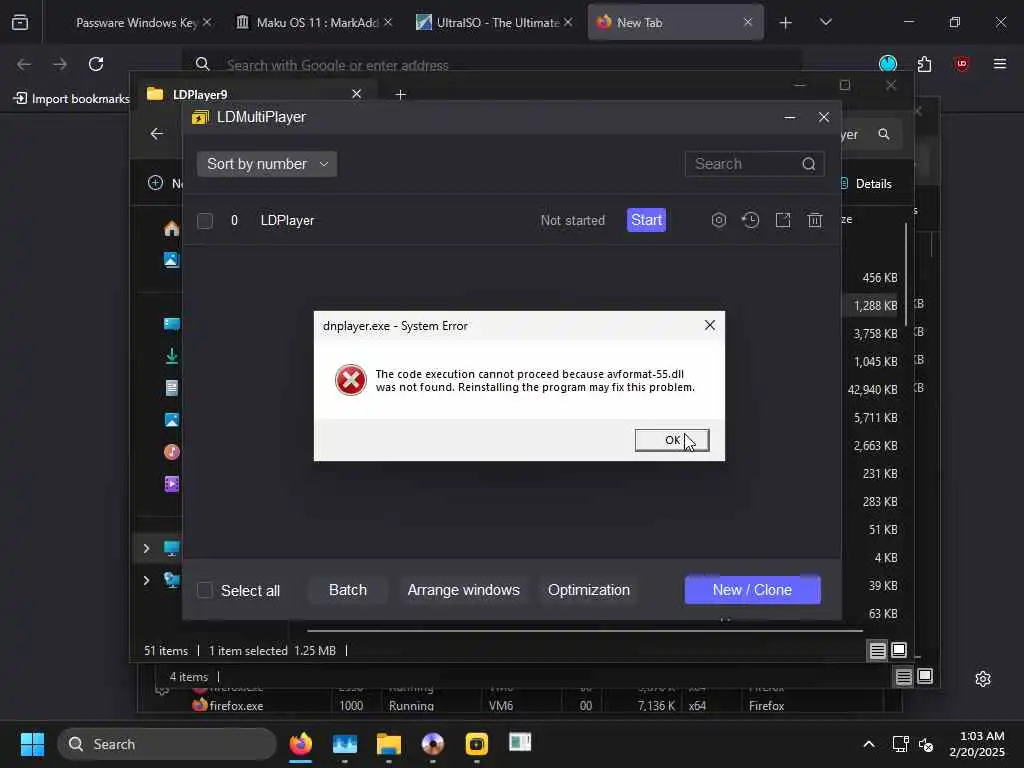Open Firefox account avatar icon
Viewport: 1024px width, 768px height.
888,64
